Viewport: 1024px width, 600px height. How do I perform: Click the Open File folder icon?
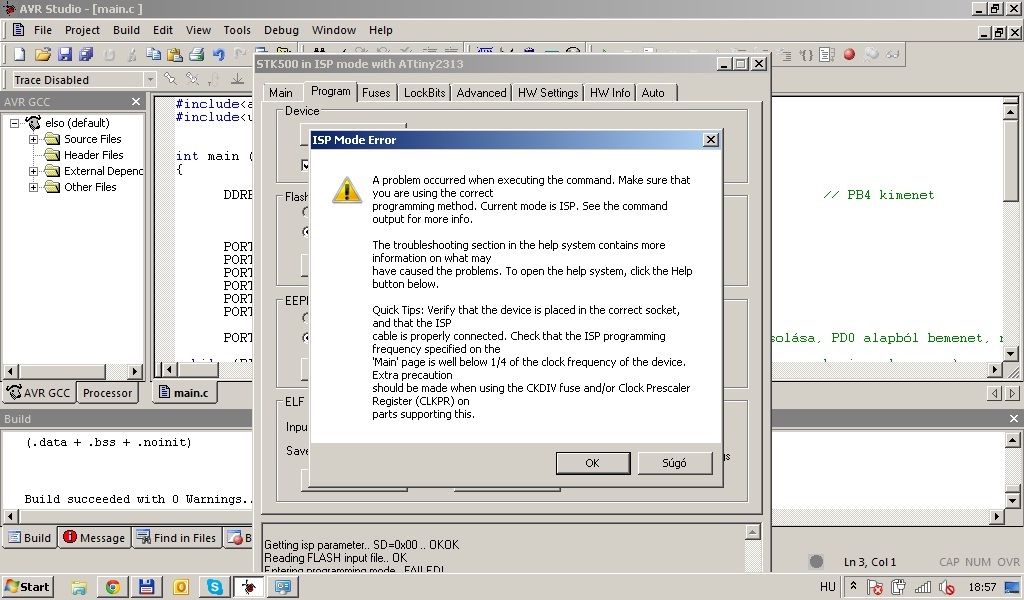[42, 54]
